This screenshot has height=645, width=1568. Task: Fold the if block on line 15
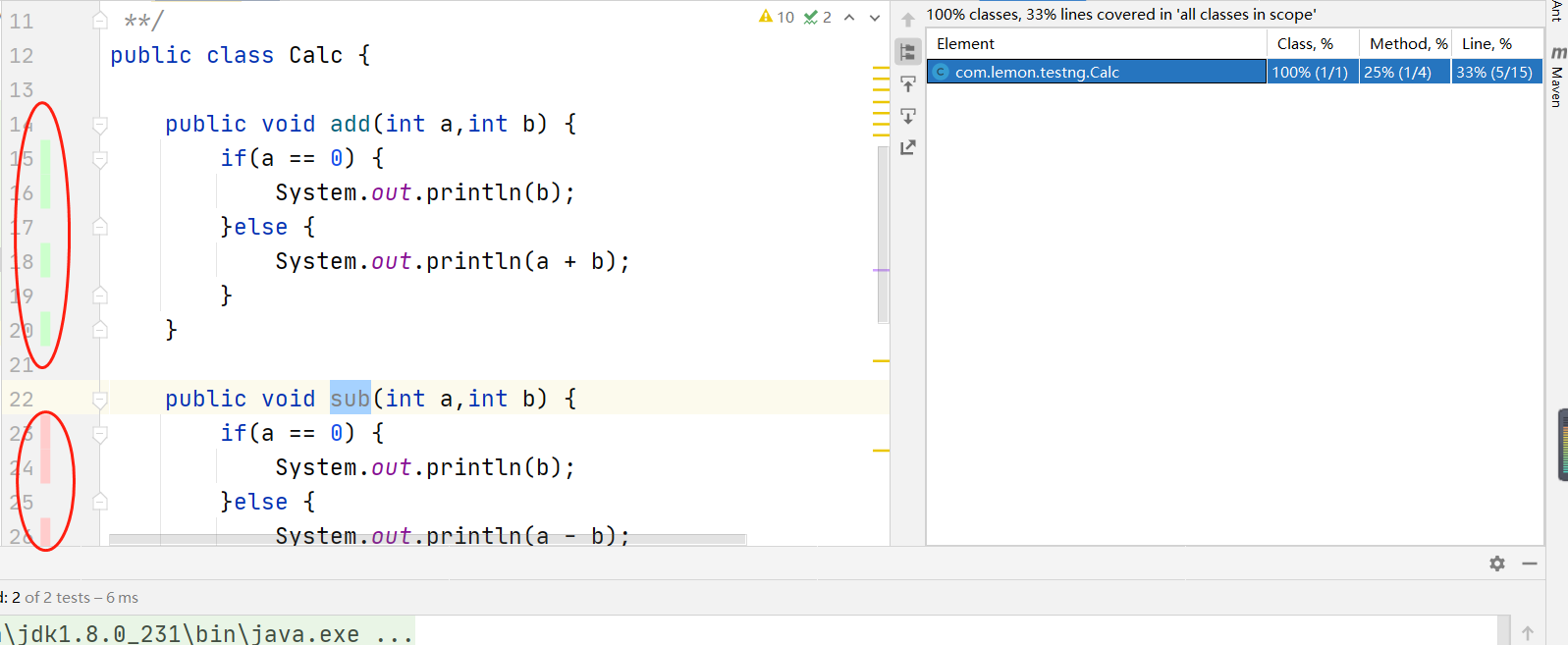pyautogui.click(x=100, y=159)
